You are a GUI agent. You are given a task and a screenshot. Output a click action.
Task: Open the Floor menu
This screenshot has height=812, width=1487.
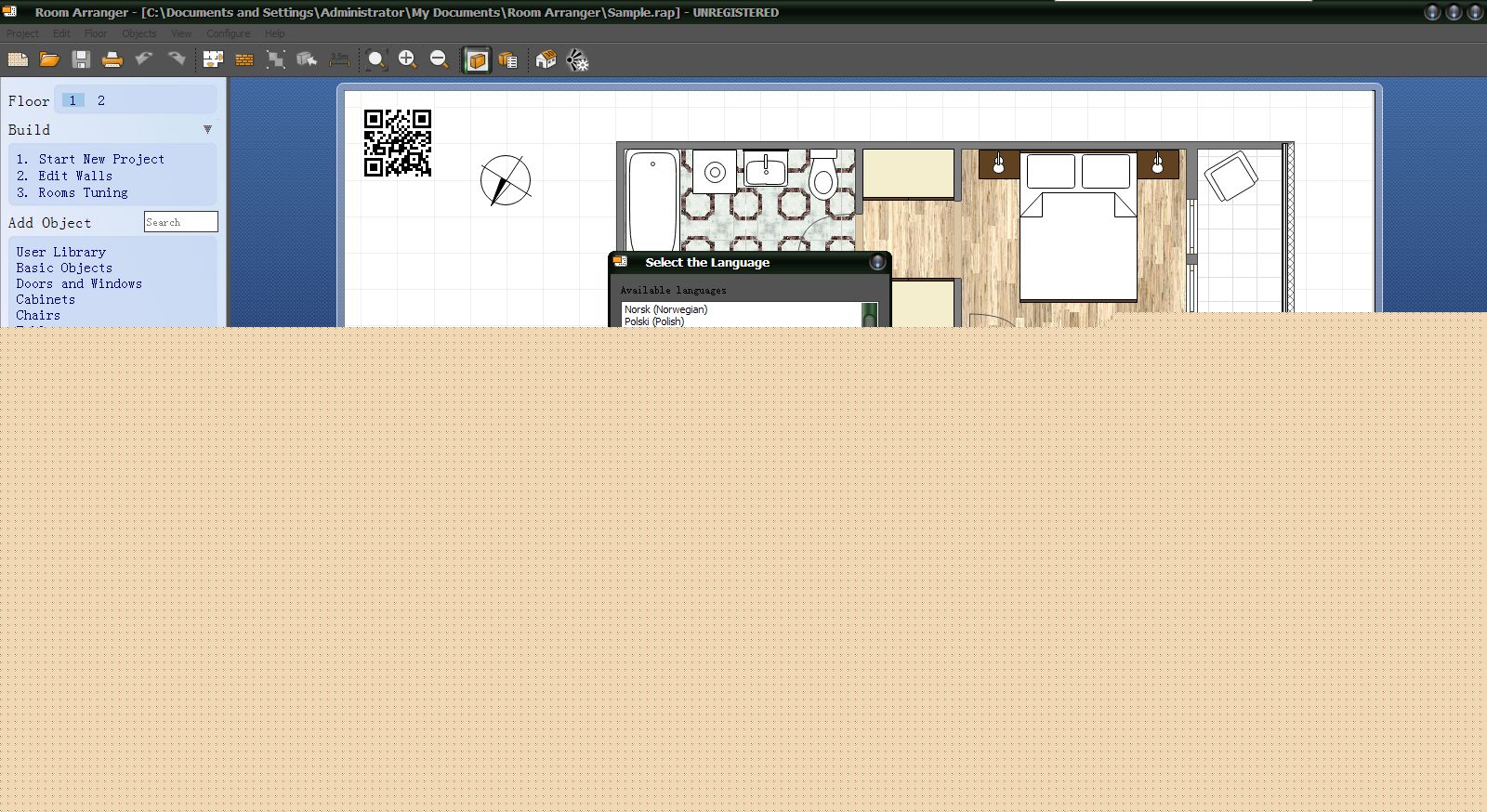[x=96, y=33]
